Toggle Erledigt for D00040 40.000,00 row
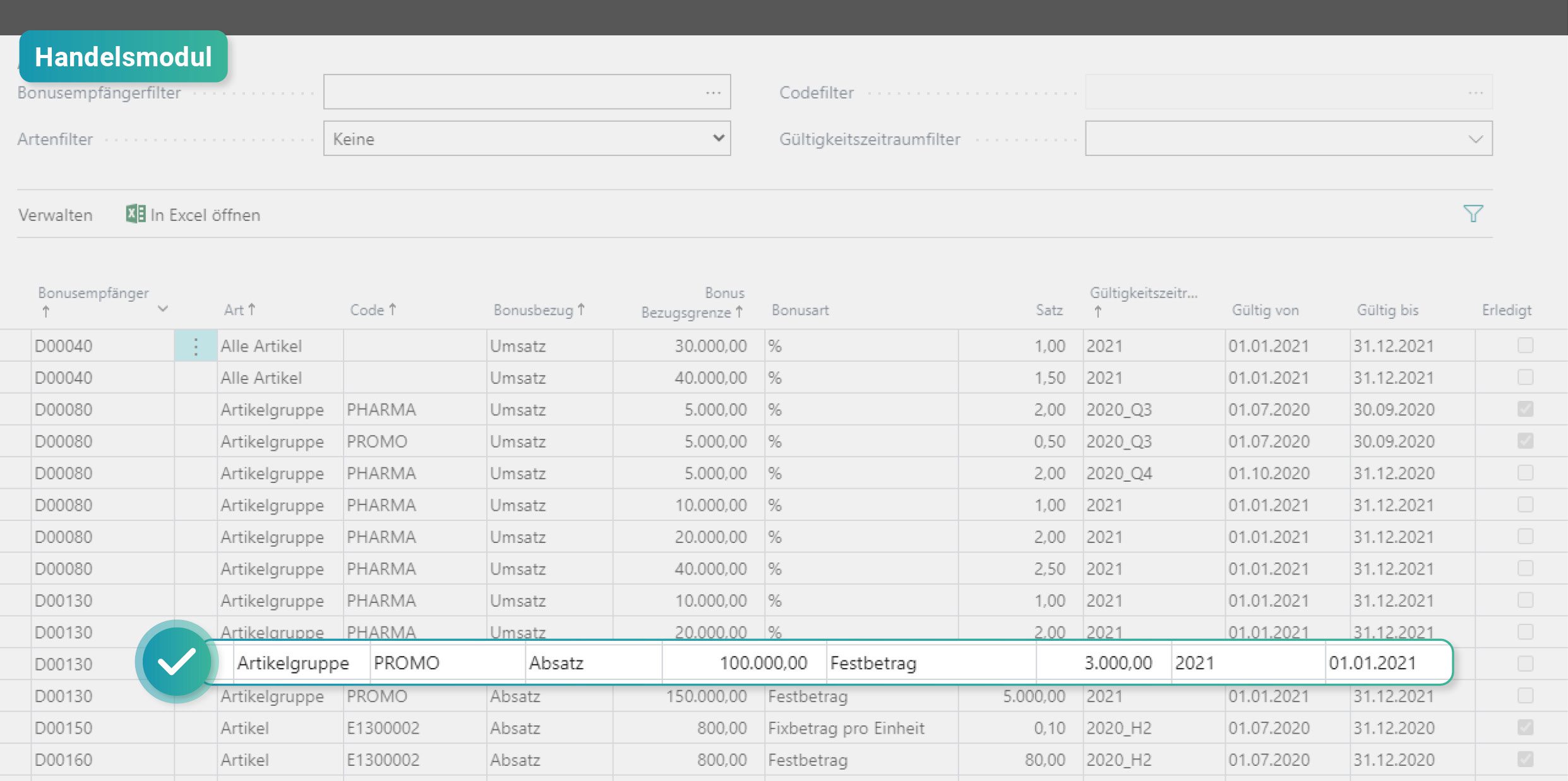 [1525, 377]
